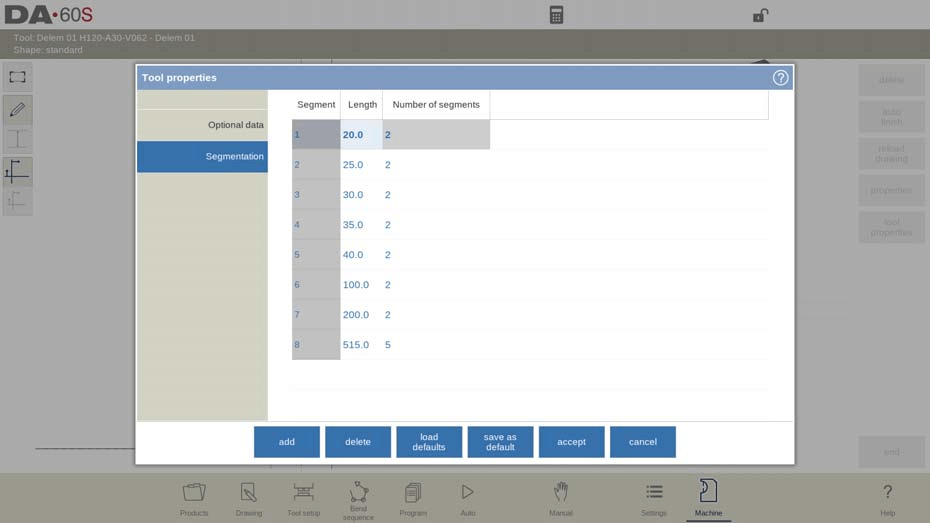930x523 pixels.
Task: Select the Optional data tab
Action: (202, 125)
